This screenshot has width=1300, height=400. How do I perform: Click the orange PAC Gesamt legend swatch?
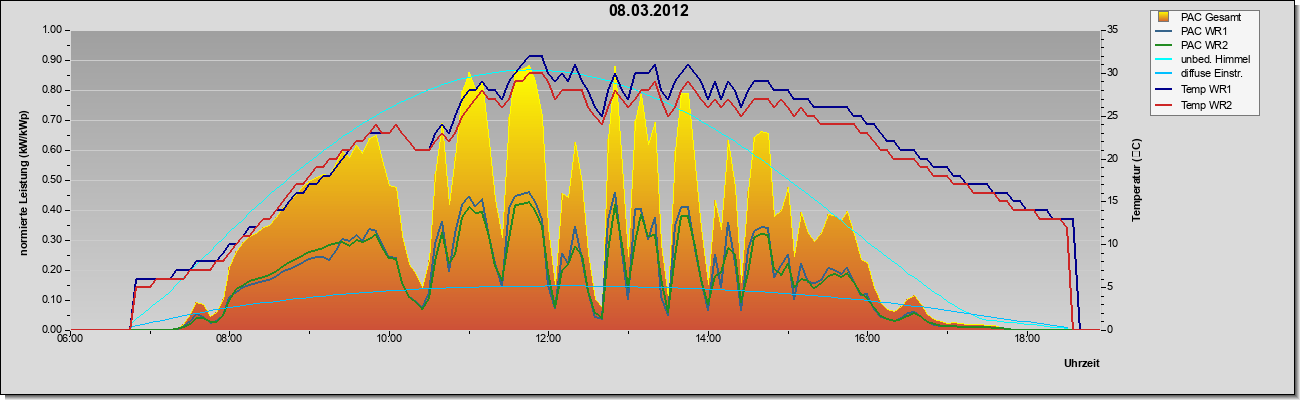coord(1164,17)
